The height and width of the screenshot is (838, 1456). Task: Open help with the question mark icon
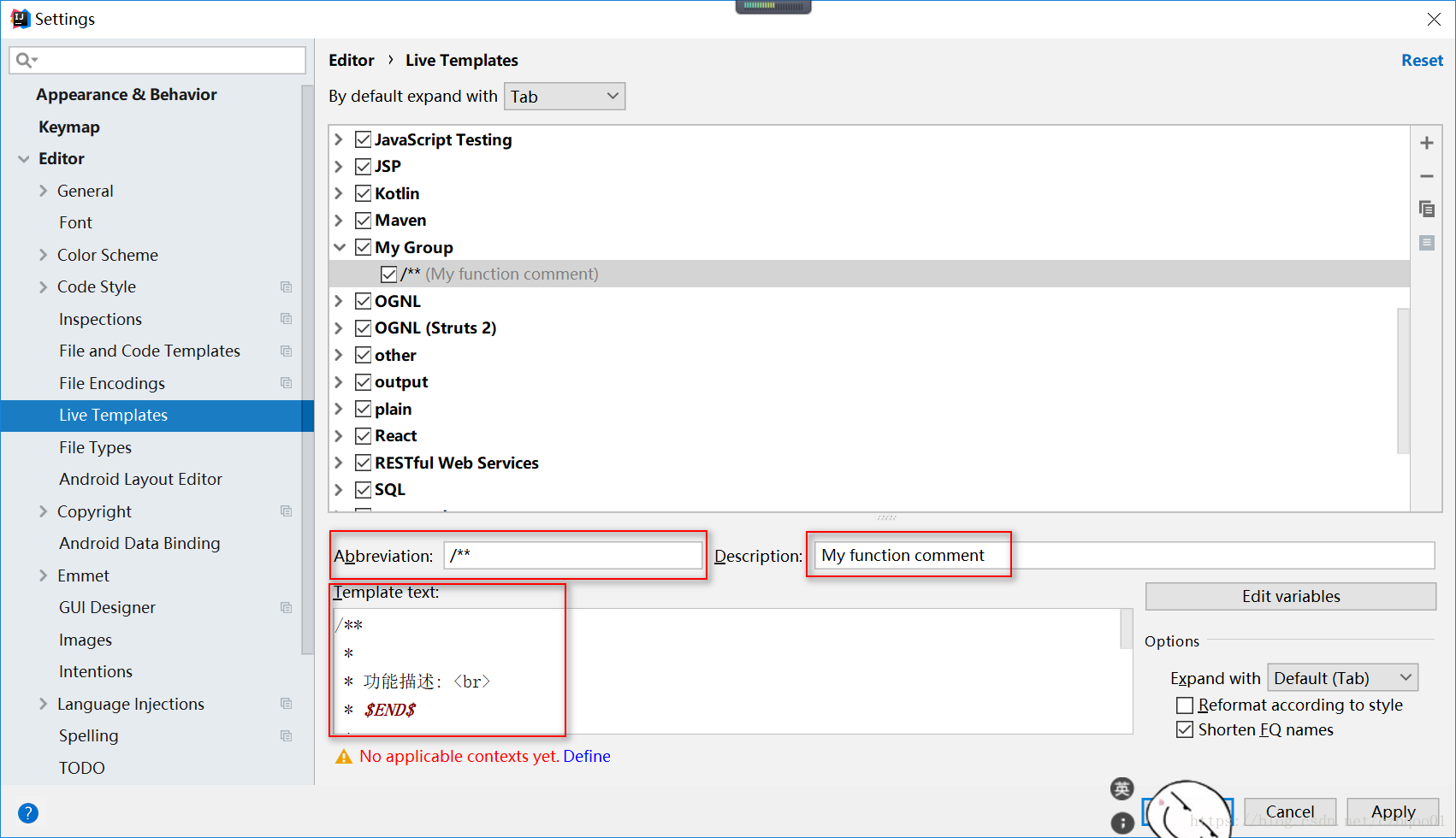28,813
